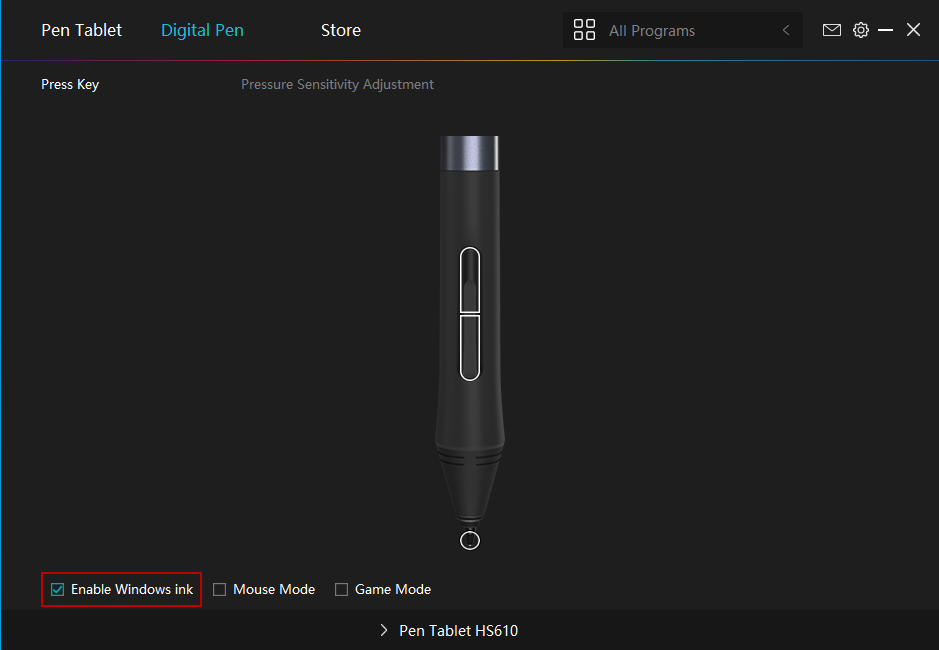The height and width of the screenshot is (650, 939).
Task: Open settings via gear icon
Action: tap(861, 30)
